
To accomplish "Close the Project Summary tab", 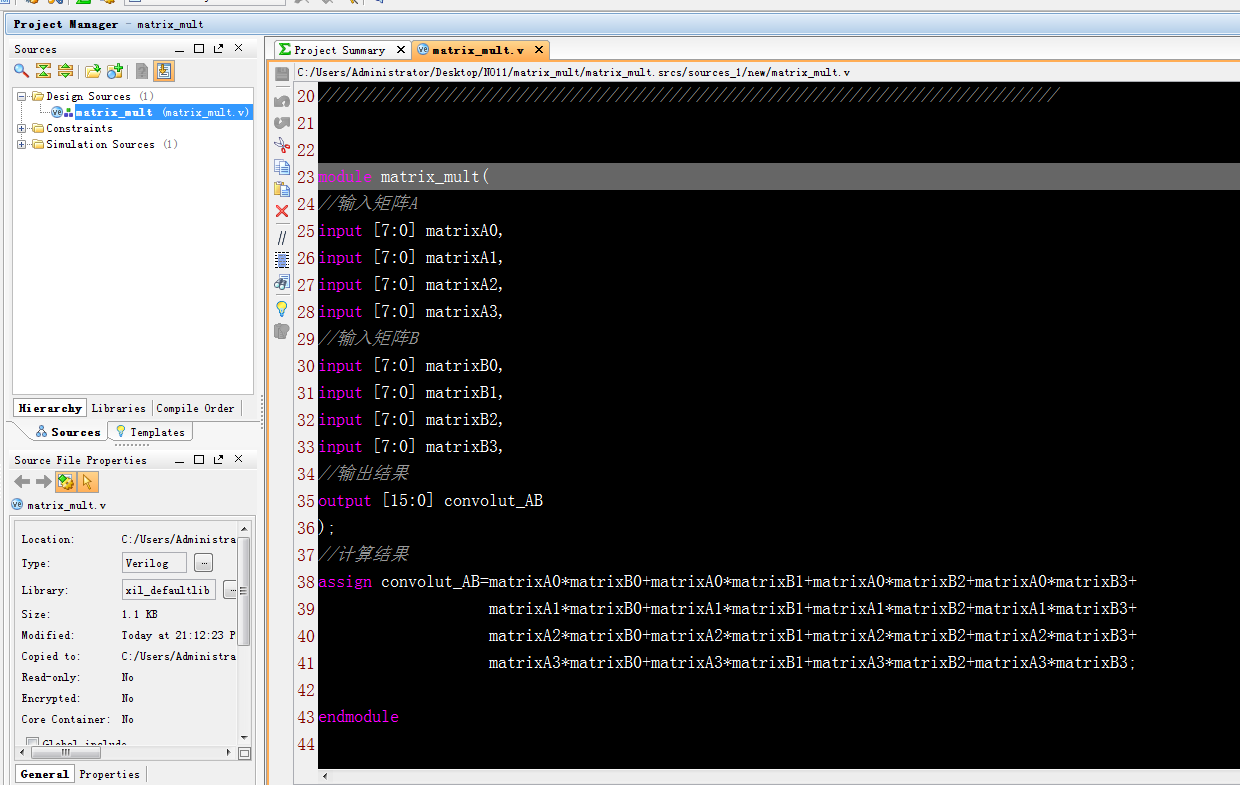I will coord(400,49).
